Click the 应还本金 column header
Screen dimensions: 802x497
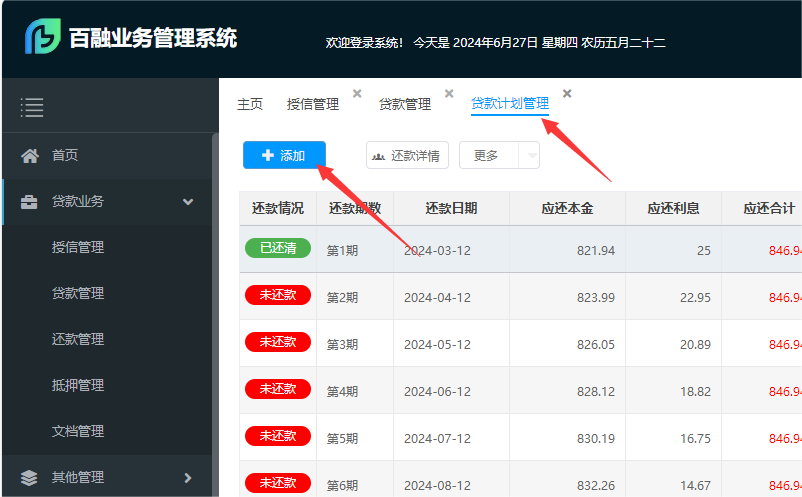pyautogui.click(x=567, y=209)
